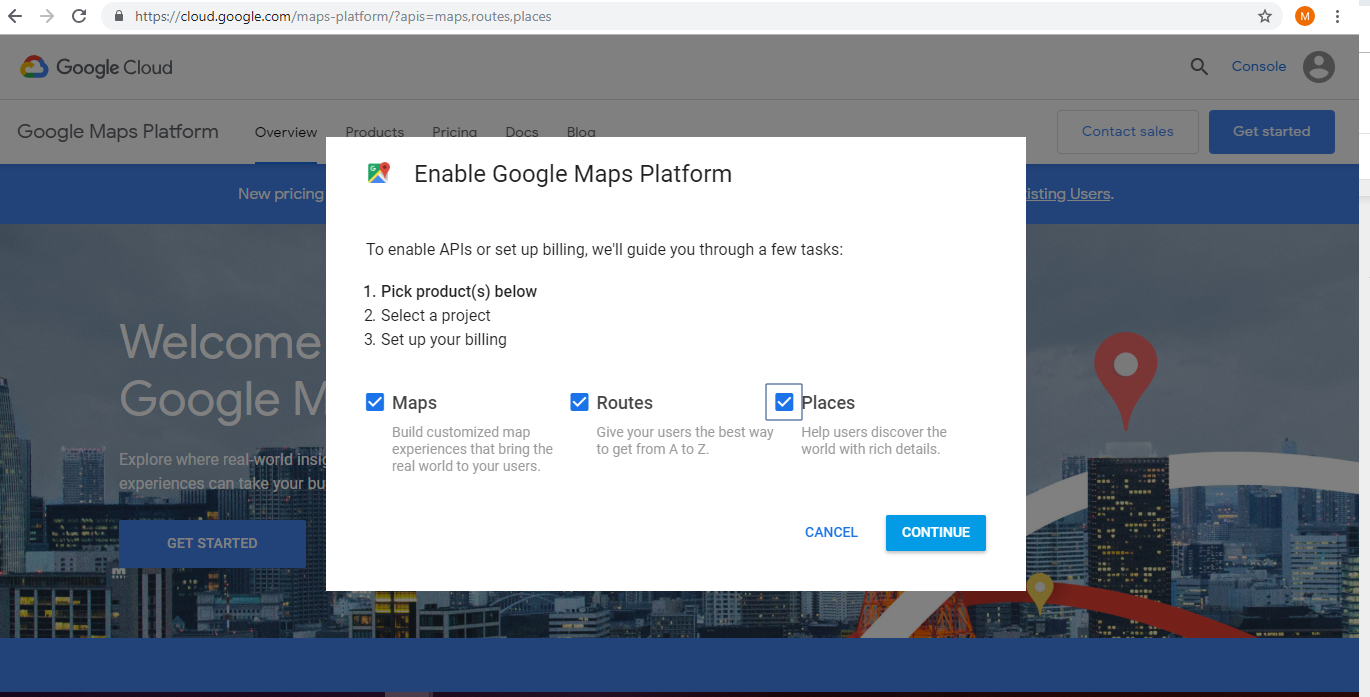
Task: Click the Google Cloud logo
Action: pyautogui.click(x=97, y=67)
